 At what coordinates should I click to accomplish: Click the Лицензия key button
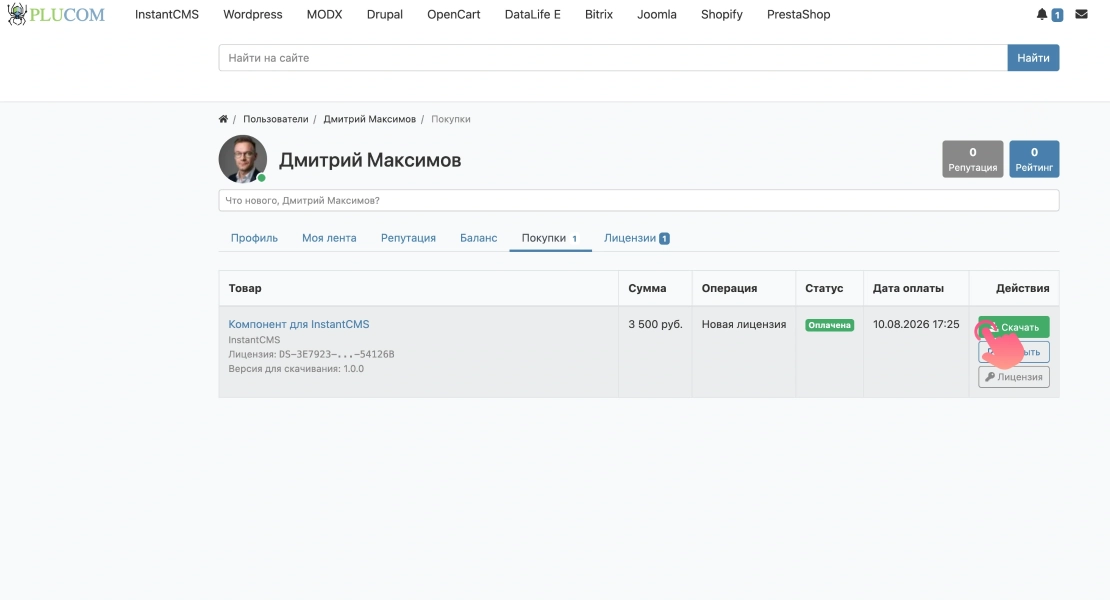[x=1014, y=376]
